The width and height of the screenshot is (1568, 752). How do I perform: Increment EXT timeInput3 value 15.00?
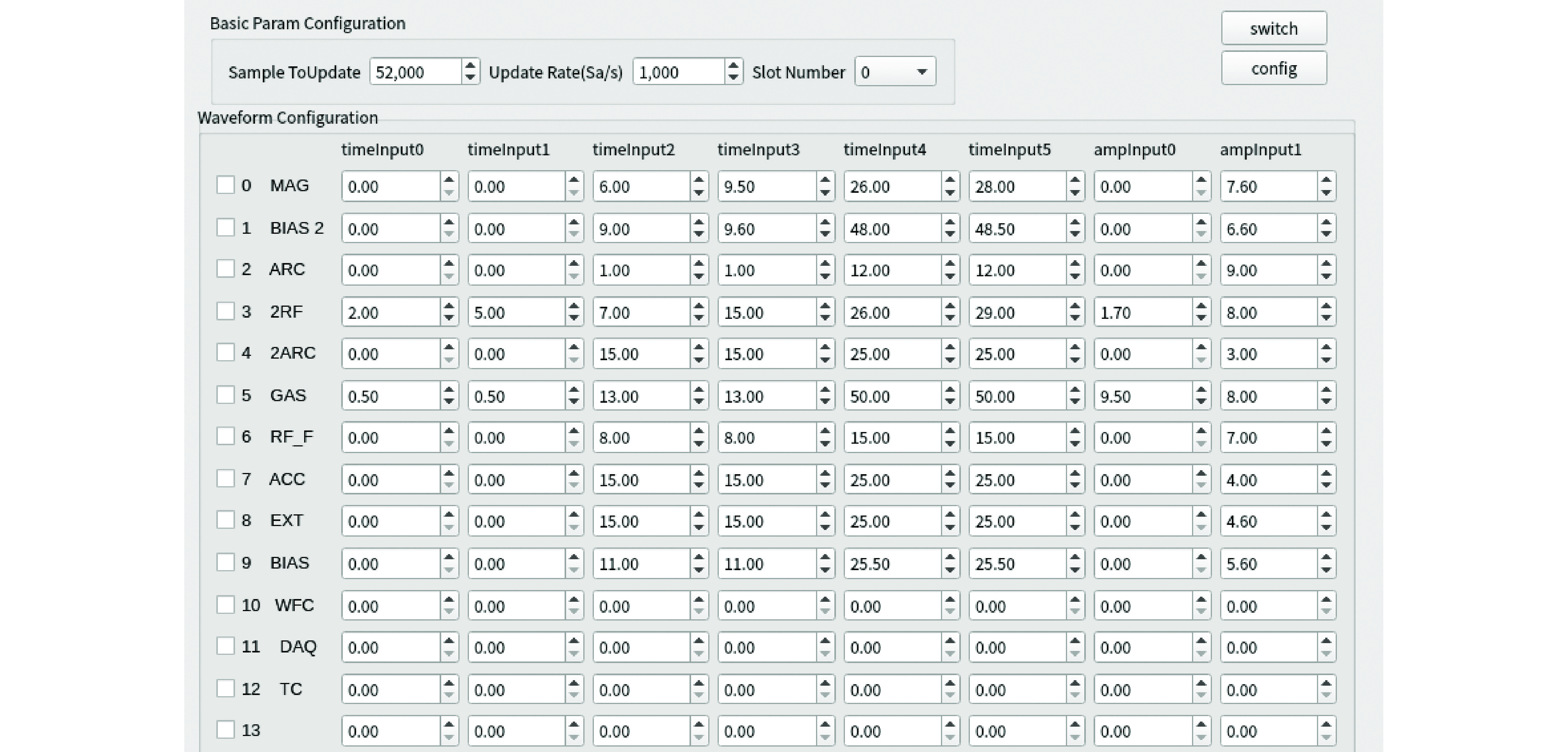825,516
